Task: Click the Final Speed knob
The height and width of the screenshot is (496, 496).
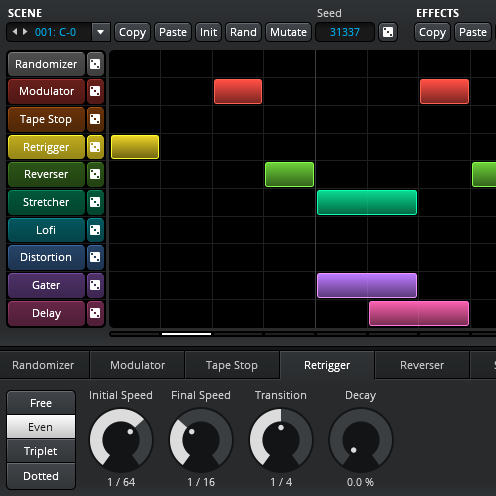Action: [x=201, y=440]
